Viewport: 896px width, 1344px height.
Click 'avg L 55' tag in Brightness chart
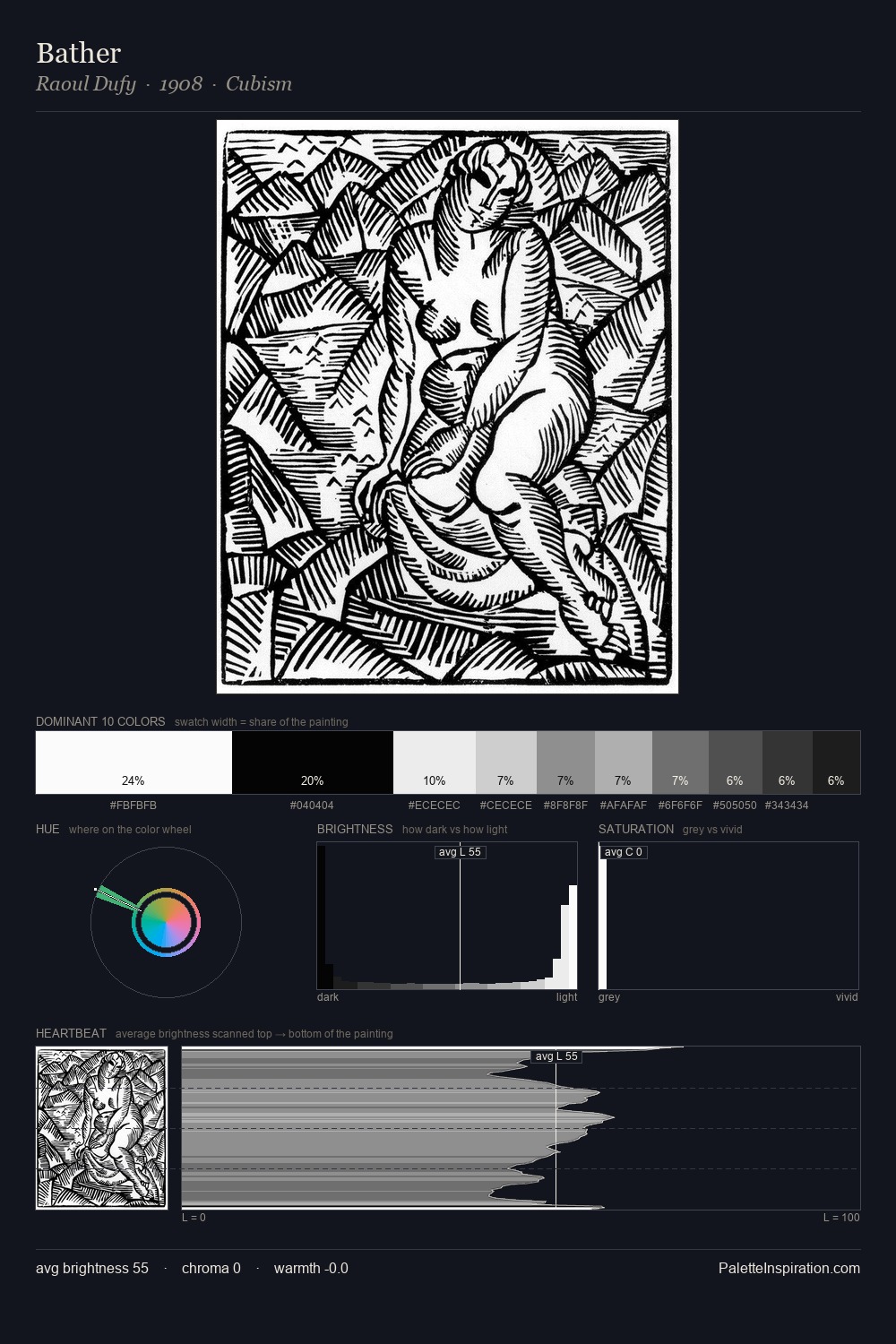point(460,852)
